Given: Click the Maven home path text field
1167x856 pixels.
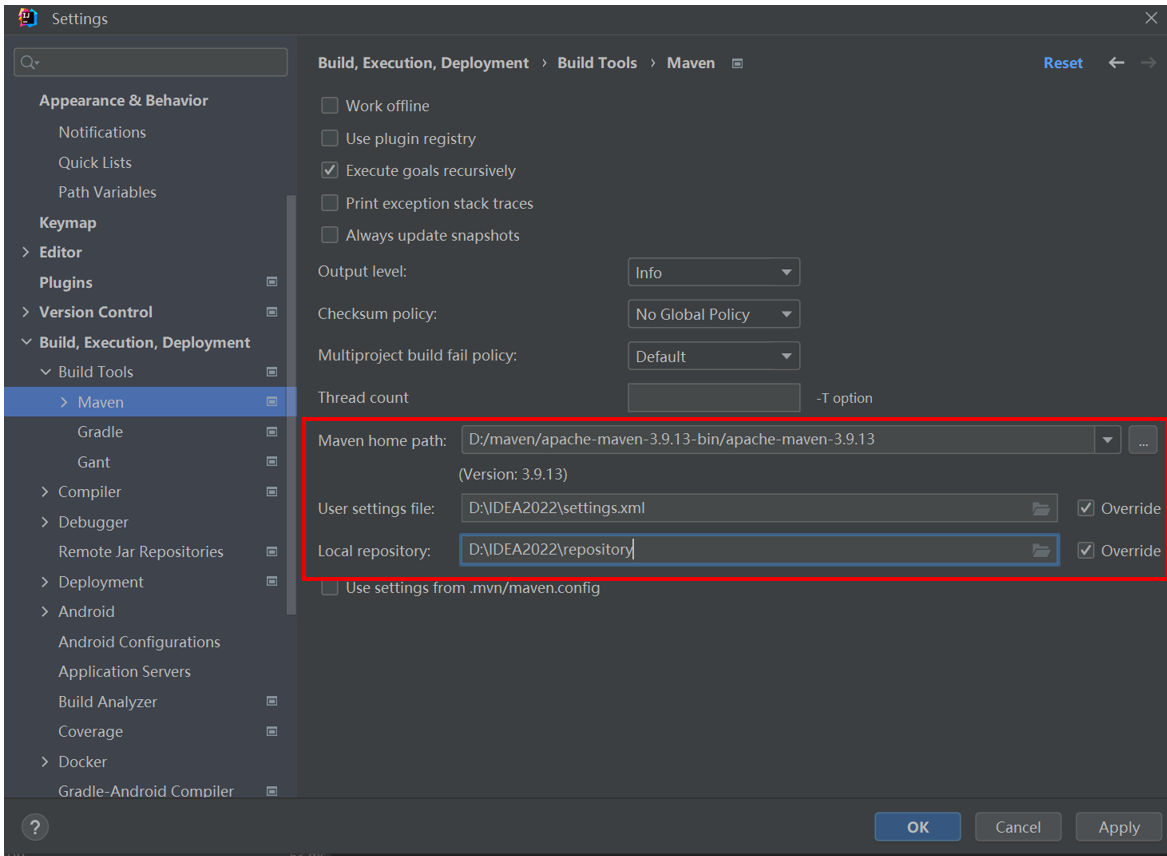Looking at the screenshot, I should click(x=778, y=440).
